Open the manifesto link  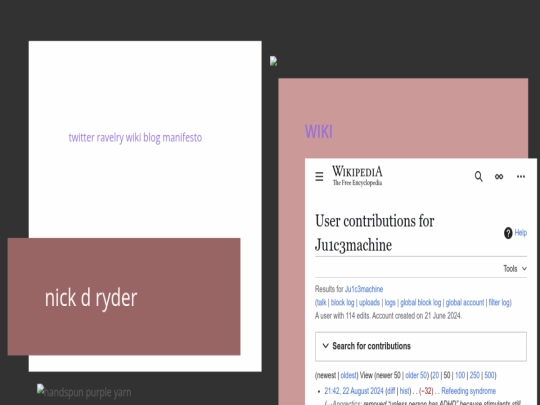(x=182, y=137)
